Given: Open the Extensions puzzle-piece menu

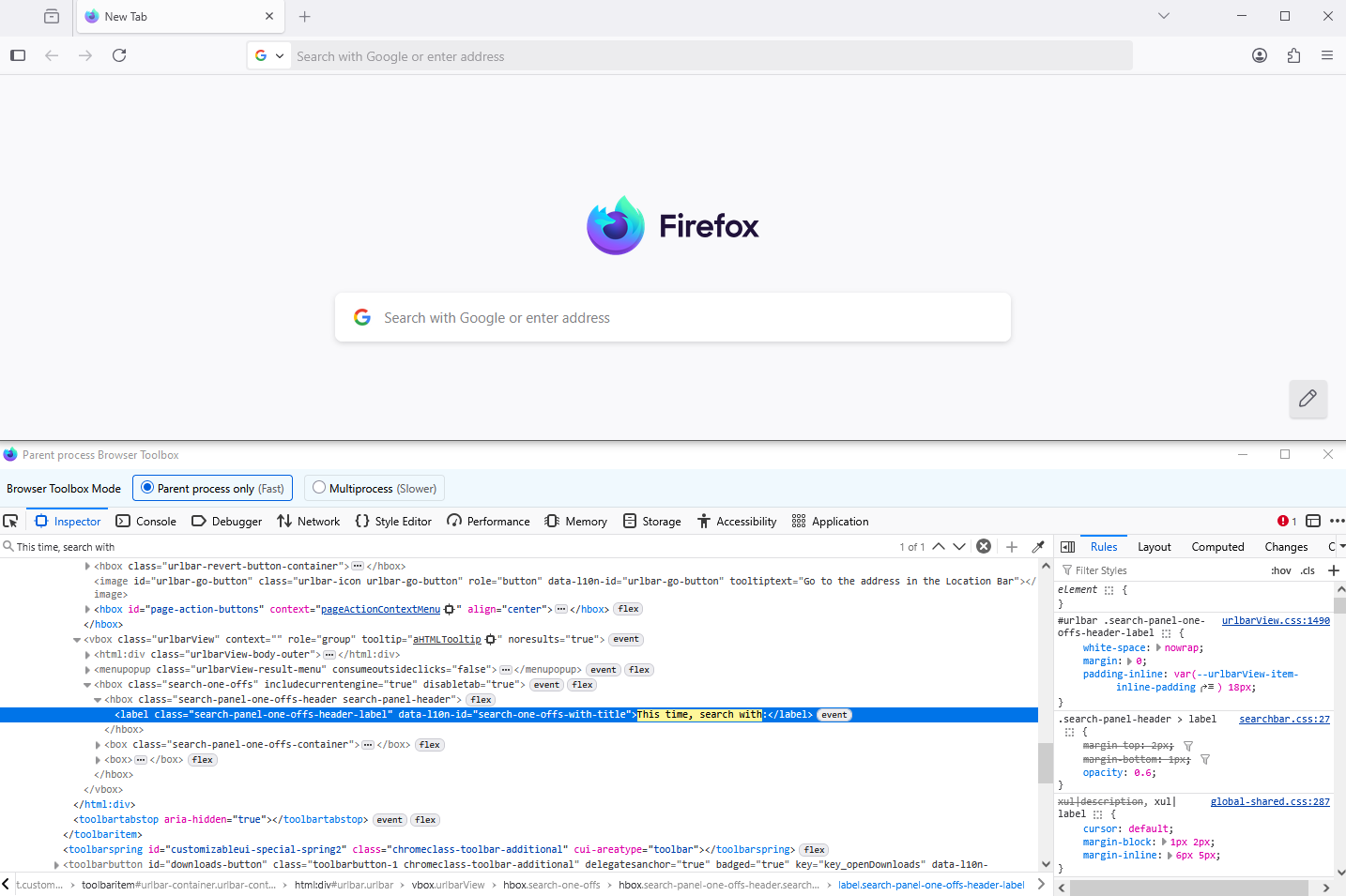Looking at the screenshot, I should [1293, 55].
